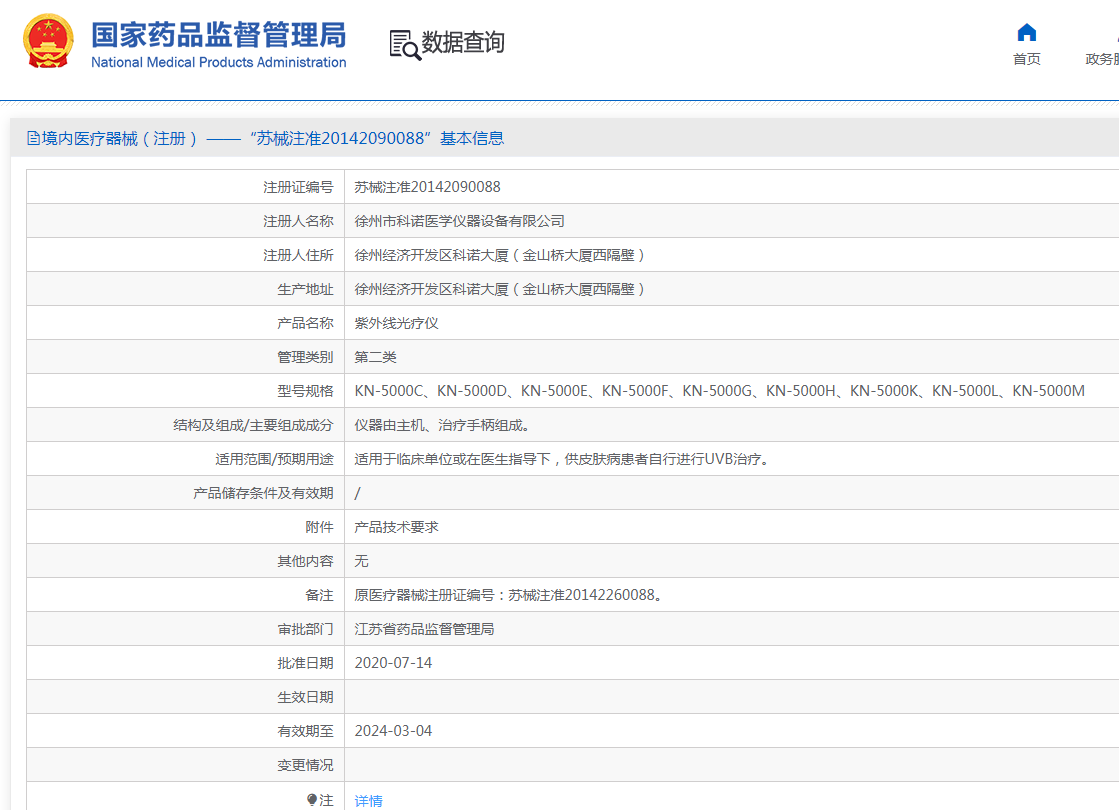Click management category 第二类

click(375, 358)
